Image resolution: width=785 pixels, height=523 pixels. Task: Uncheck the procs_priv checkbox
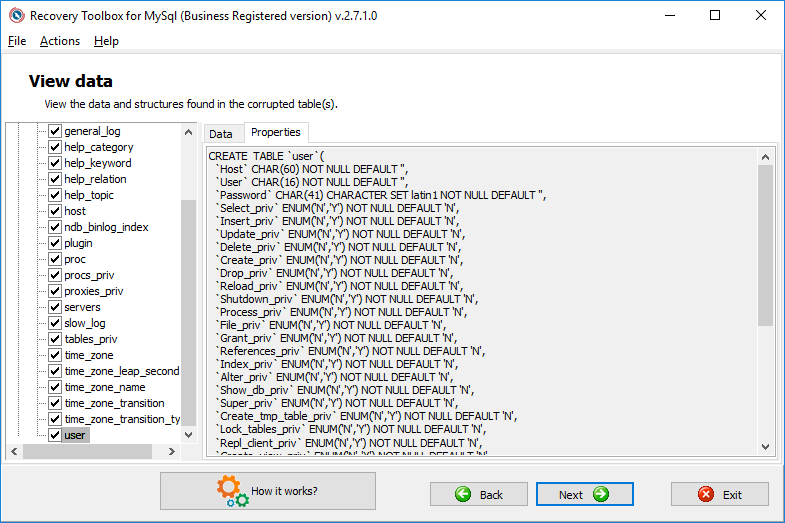(55, 275)
